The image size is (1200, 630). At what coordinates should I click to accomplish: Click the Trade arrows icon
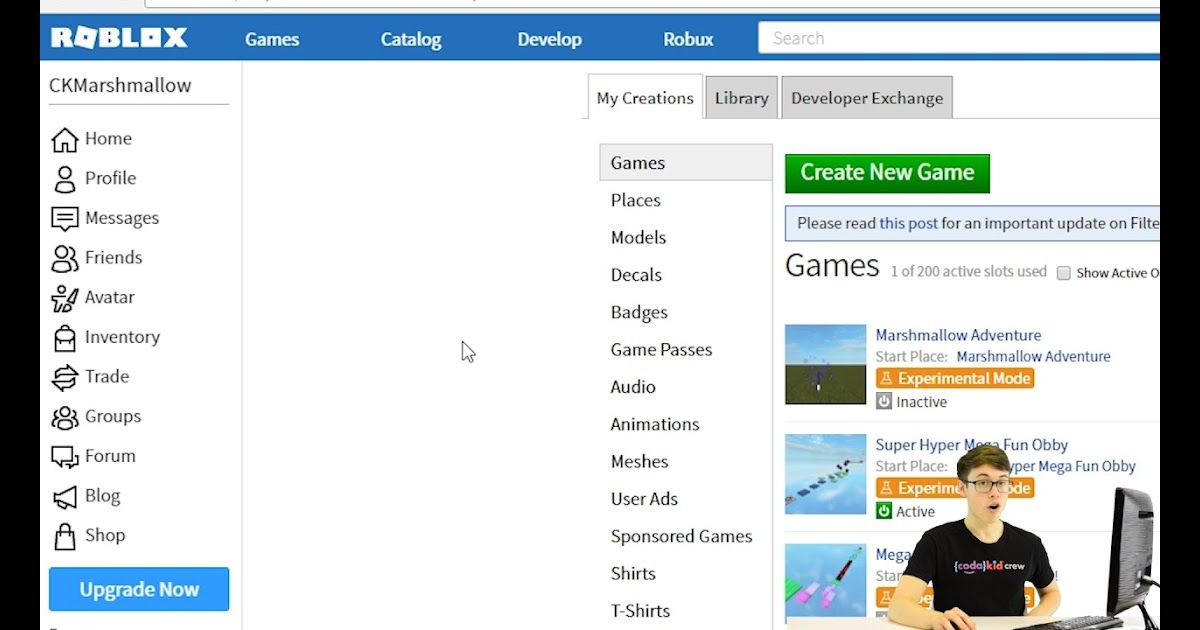coord(65,377)
